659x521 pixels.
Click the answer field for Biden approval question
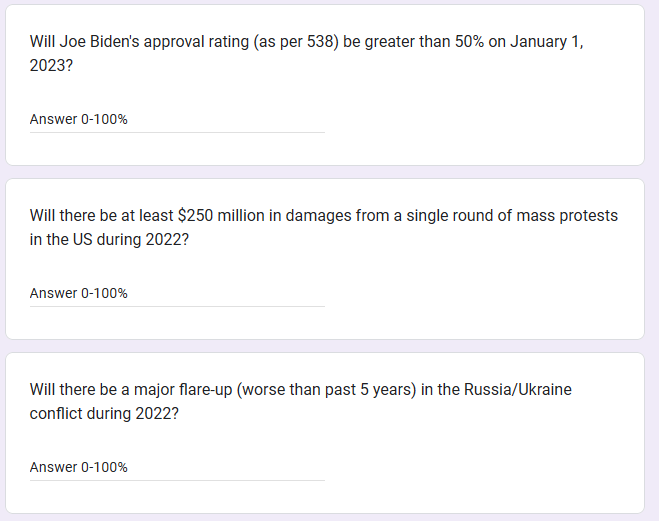pos(177,120)
